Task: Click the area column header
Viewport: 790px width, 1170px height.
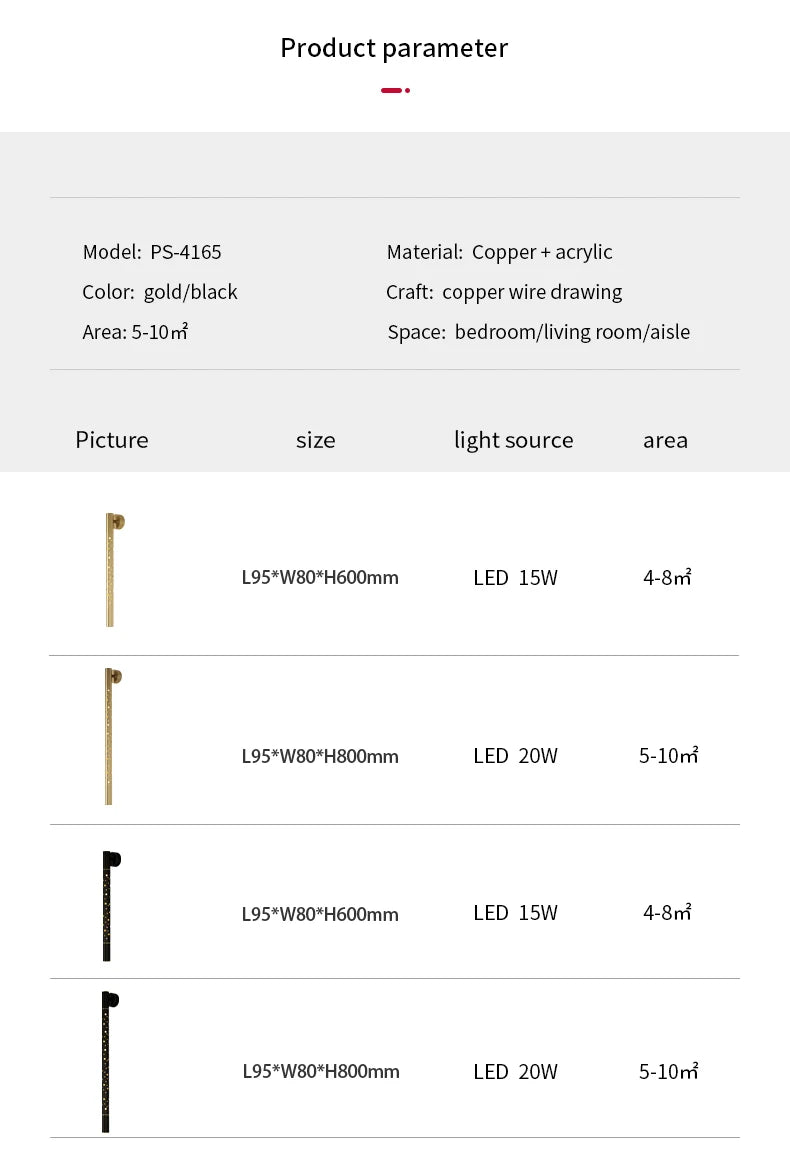Action: [x=665, y=440]
